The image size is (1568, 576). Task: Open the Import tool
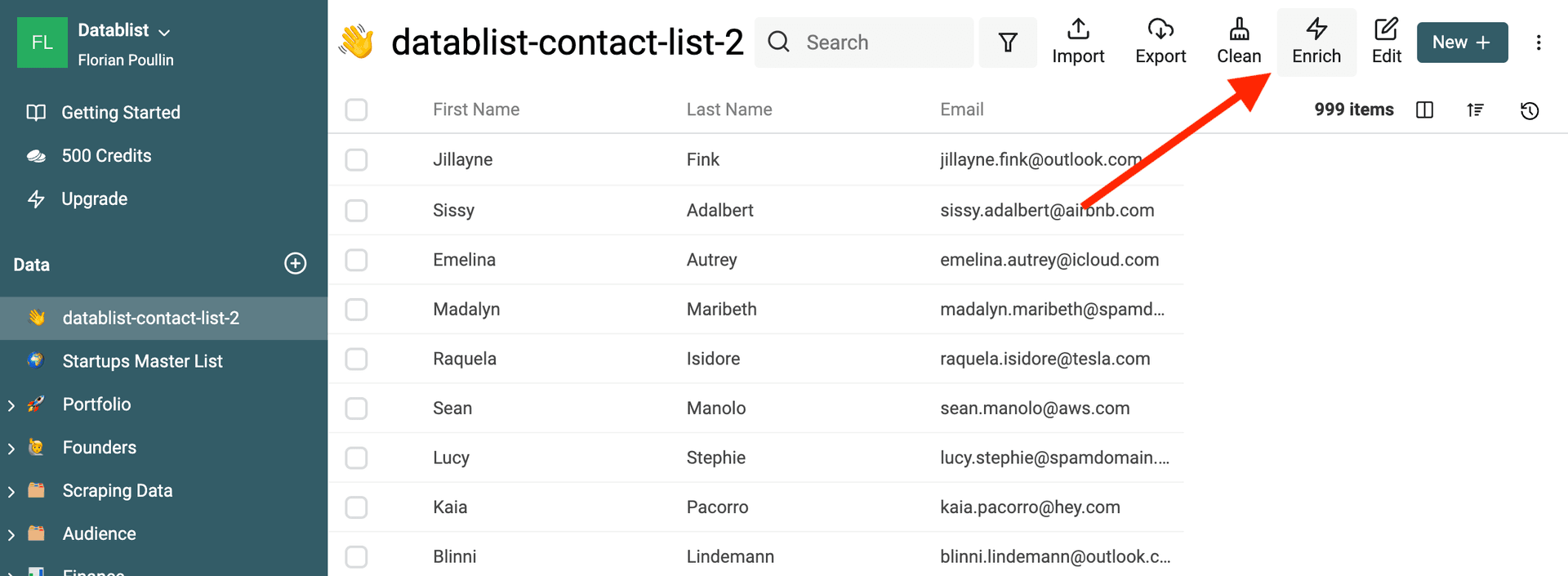click(1077, 42)
